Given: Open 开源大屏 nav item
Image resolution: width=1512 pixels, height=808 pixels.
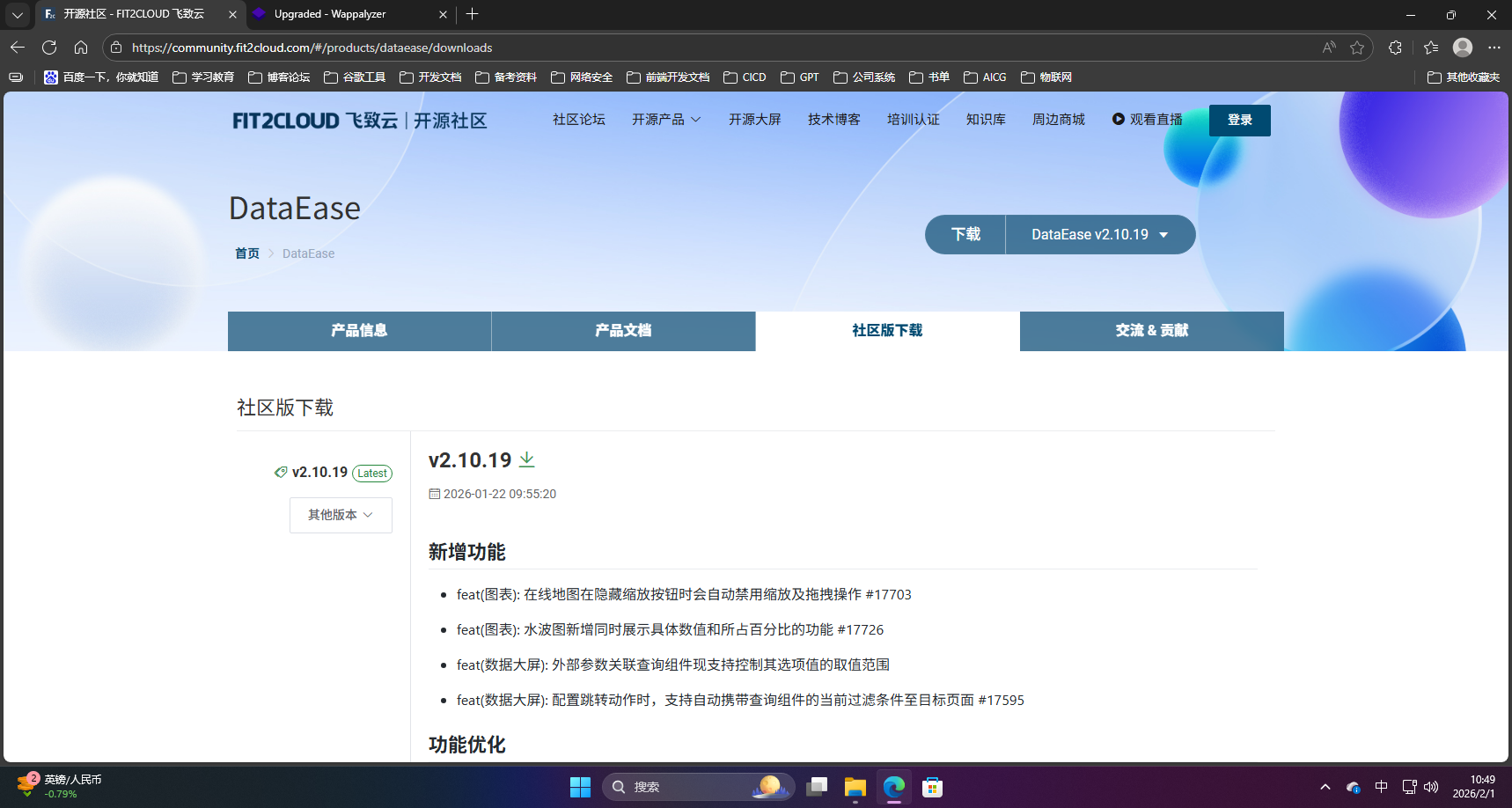Looking at the screenshot, I should coord(755,120).
